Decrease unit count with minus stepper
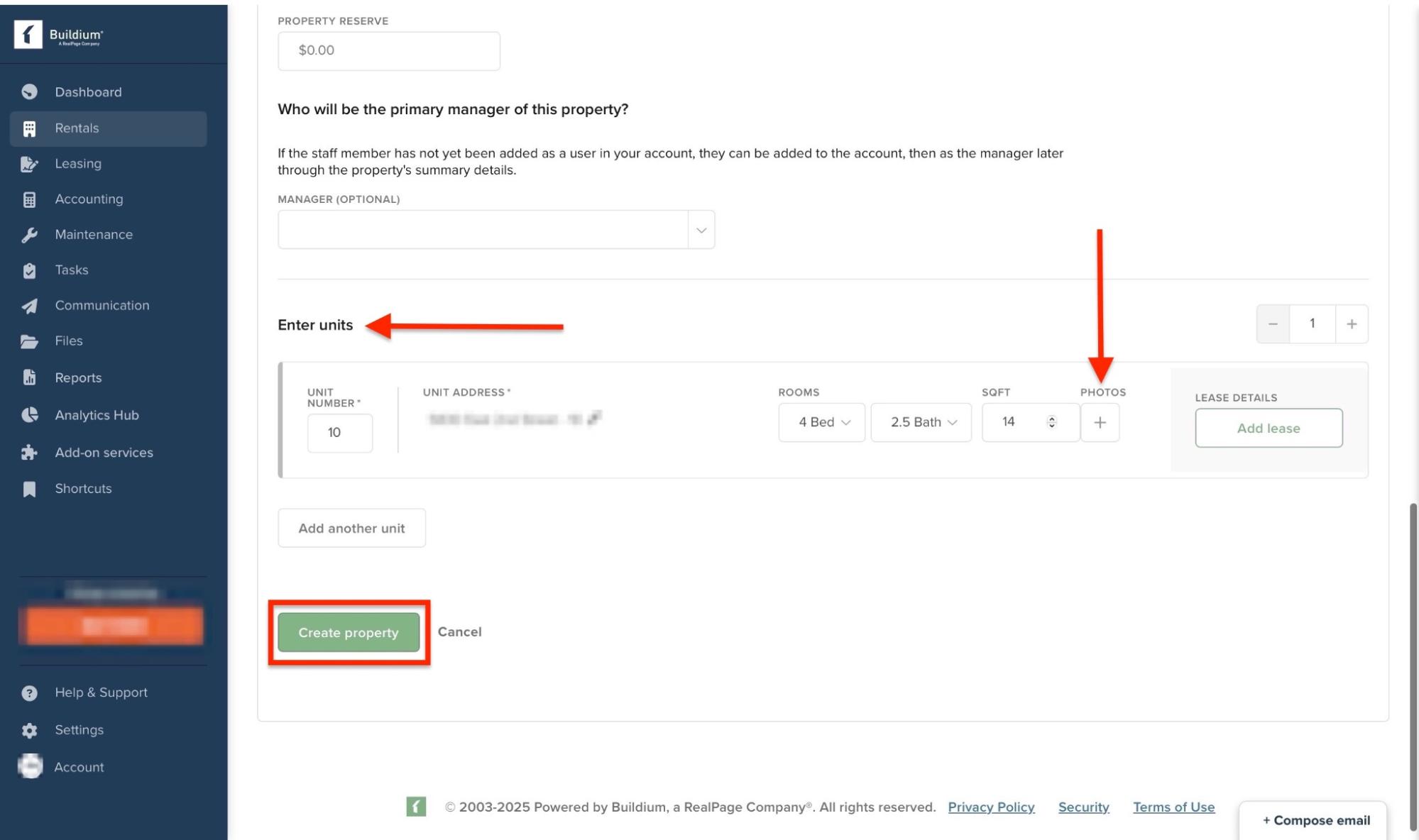Image resolution: width=1419 pixels, height=840 pixels. (1273, 324)
